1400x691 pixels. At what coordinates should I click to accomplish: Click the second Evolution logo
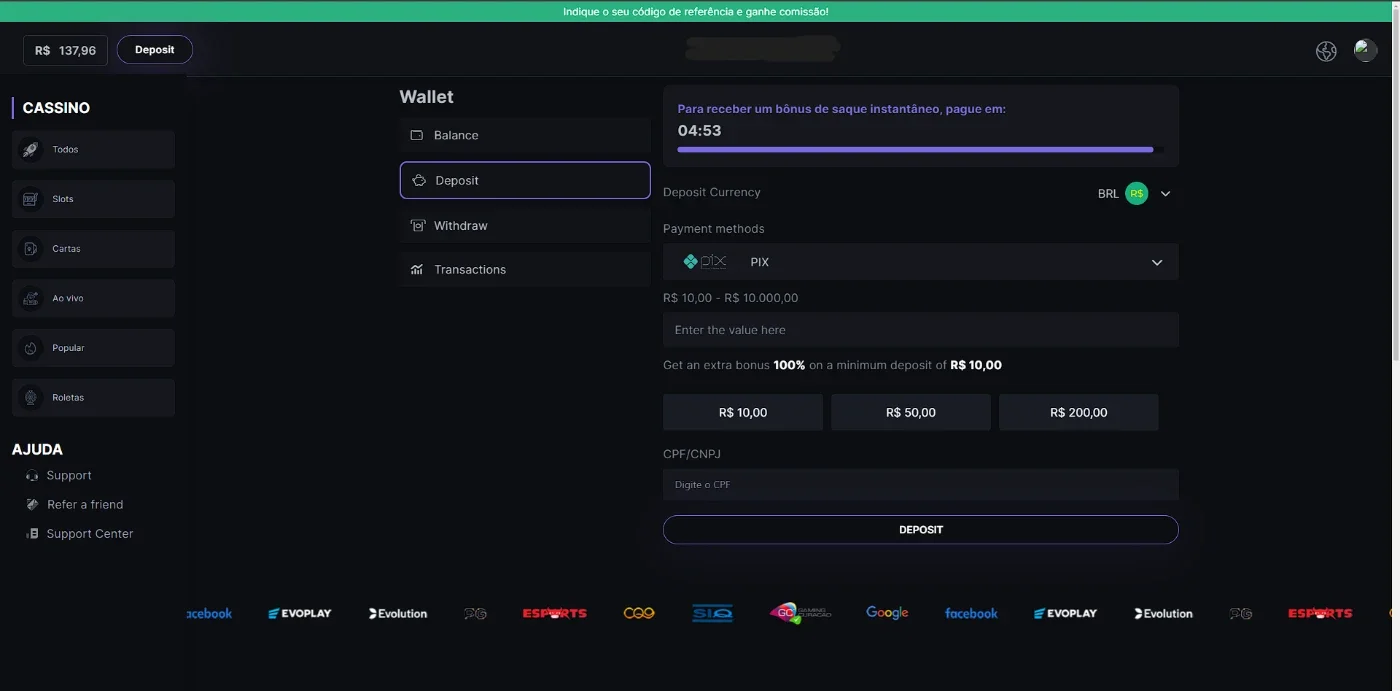[1163, 613]
